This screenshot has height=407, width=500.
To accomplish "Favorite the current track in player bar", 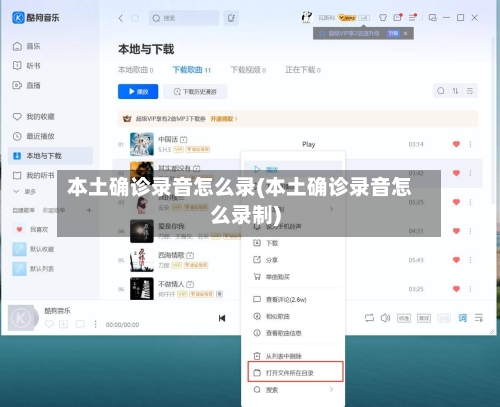I will [49, 324].
